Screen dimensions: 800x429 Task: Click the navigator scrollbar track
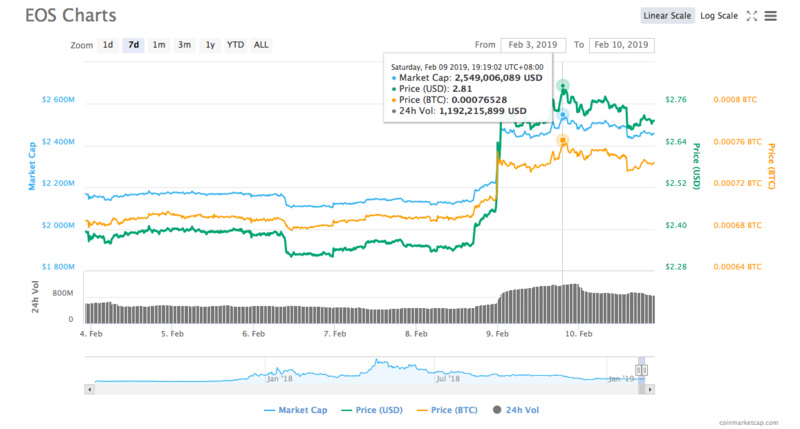[366, 389]
